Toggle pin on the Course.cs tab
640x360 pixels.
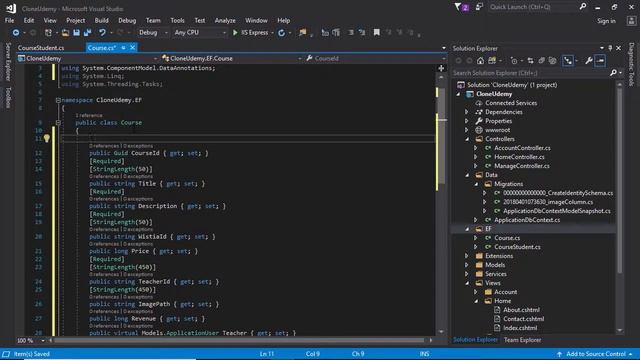coord(124,48)
